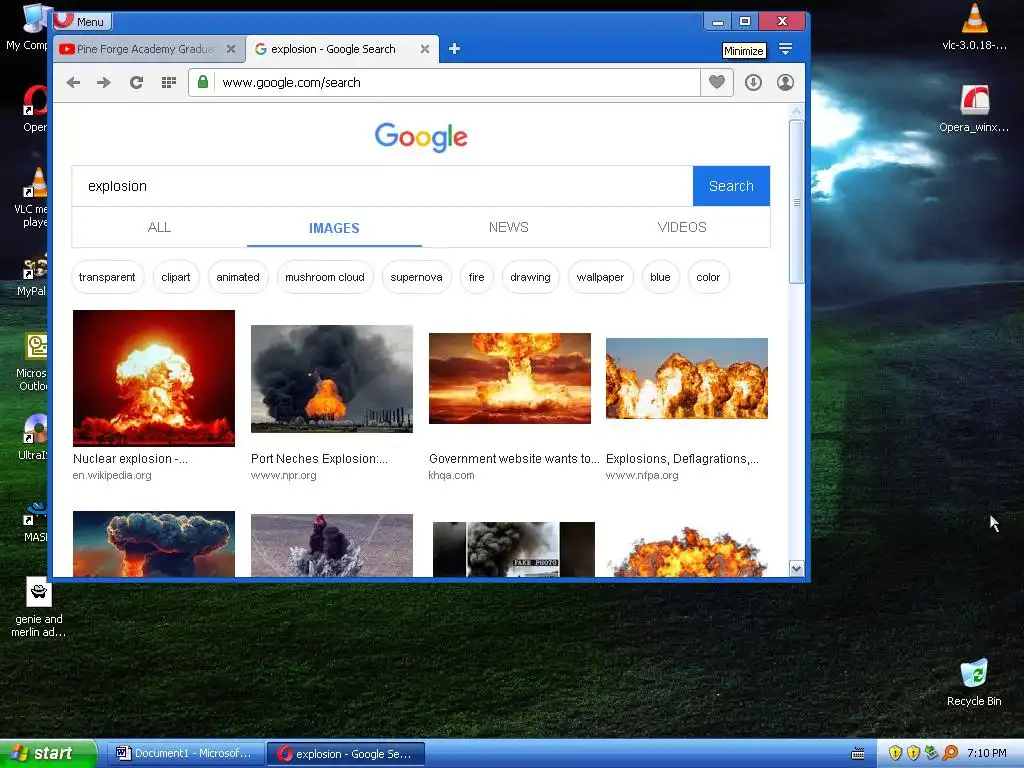Open a new tab with plus button
The image size is (1024, 768).
pos(455,49)
